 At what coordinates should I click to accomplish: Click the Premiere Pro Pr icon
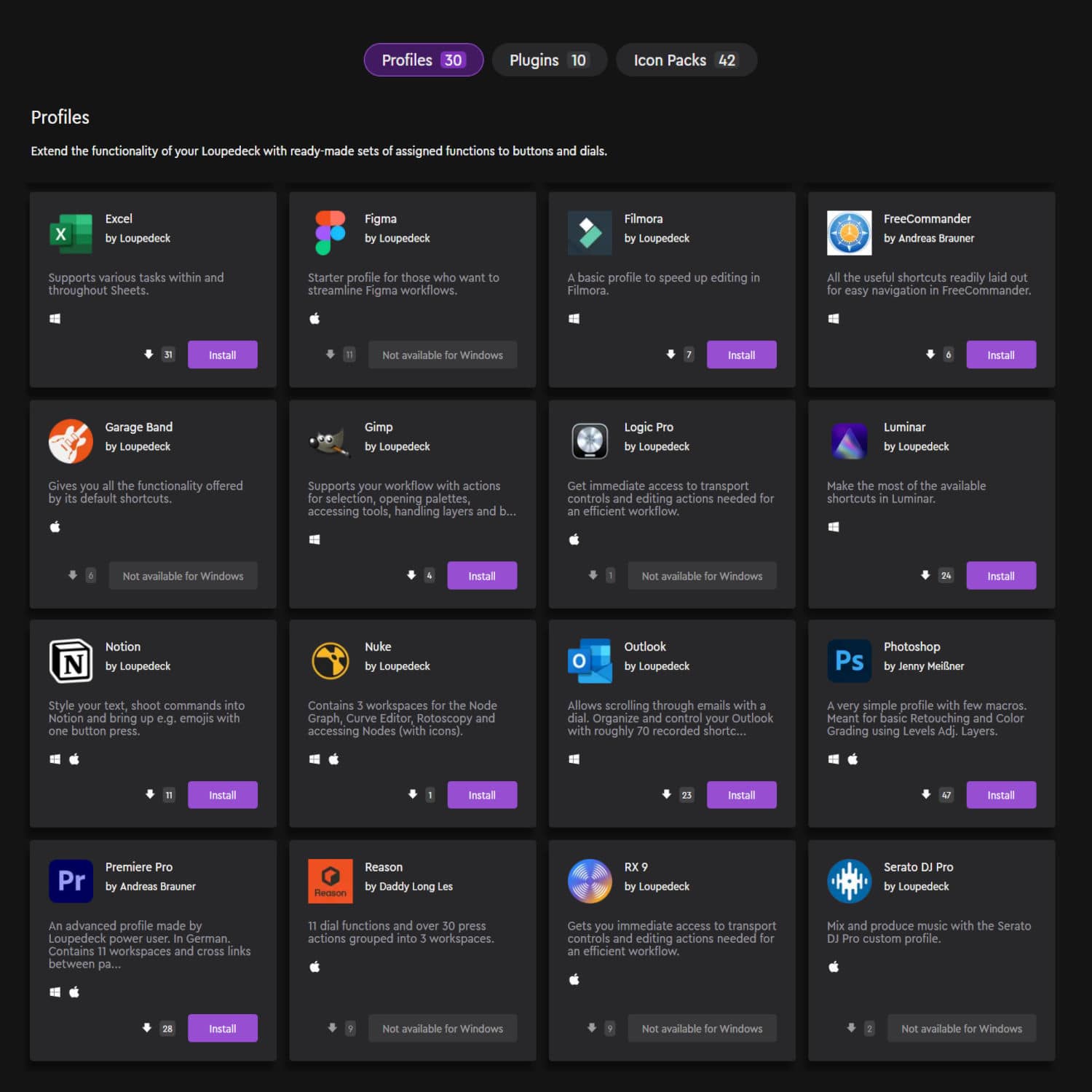[x=71, y=881]
